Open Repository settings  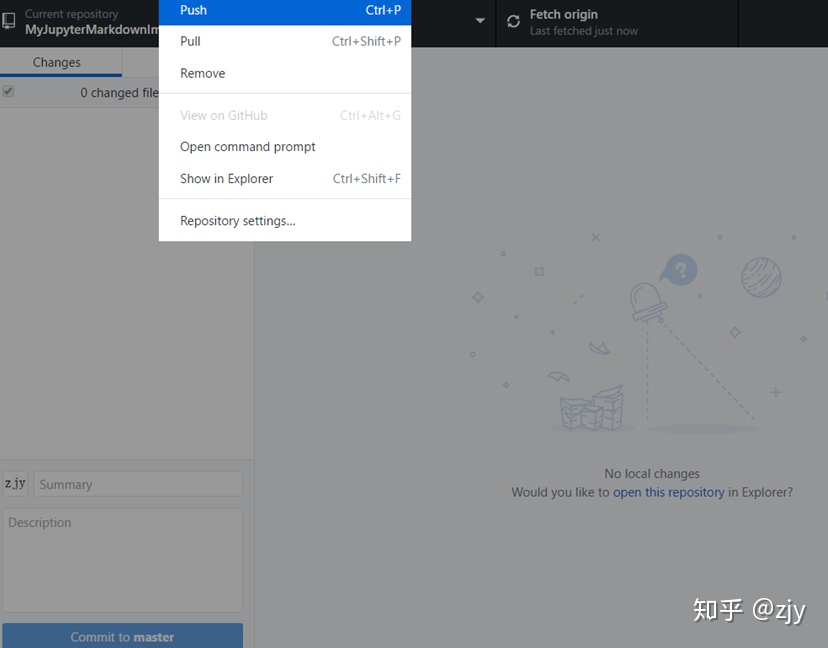tap(236, 218)
